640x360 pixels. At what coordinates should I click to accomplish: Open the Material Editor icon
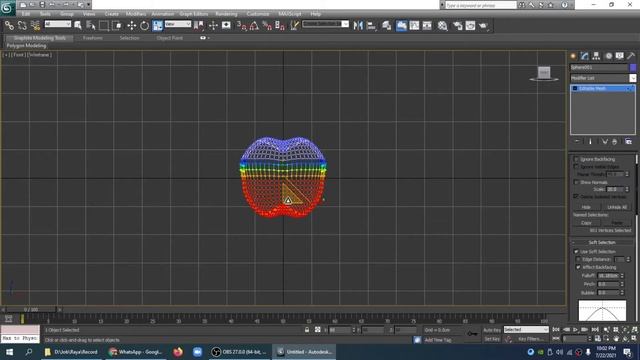(x=442, y=26)
